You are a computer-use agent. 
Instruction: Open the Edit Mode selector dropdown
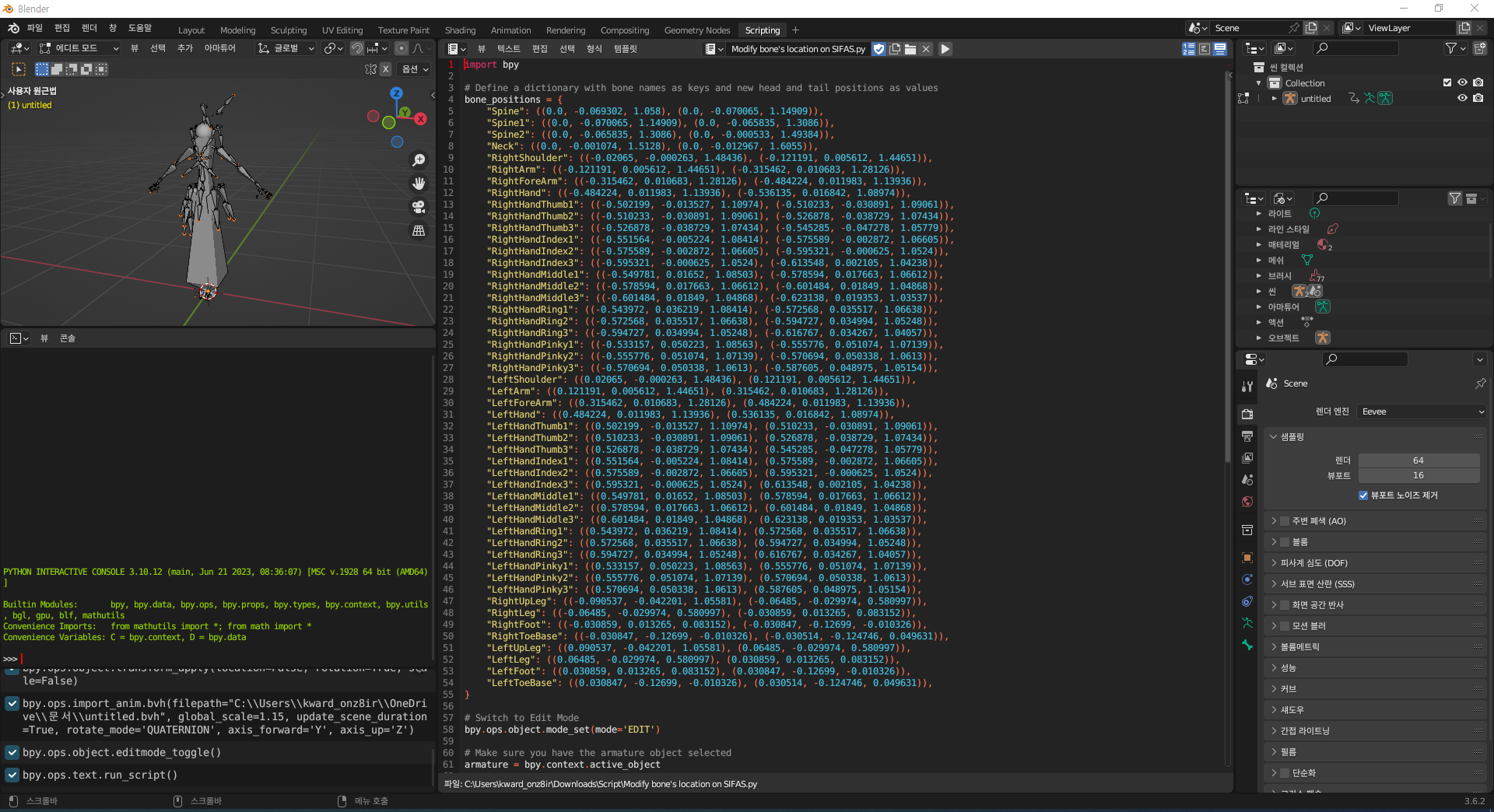79,48
